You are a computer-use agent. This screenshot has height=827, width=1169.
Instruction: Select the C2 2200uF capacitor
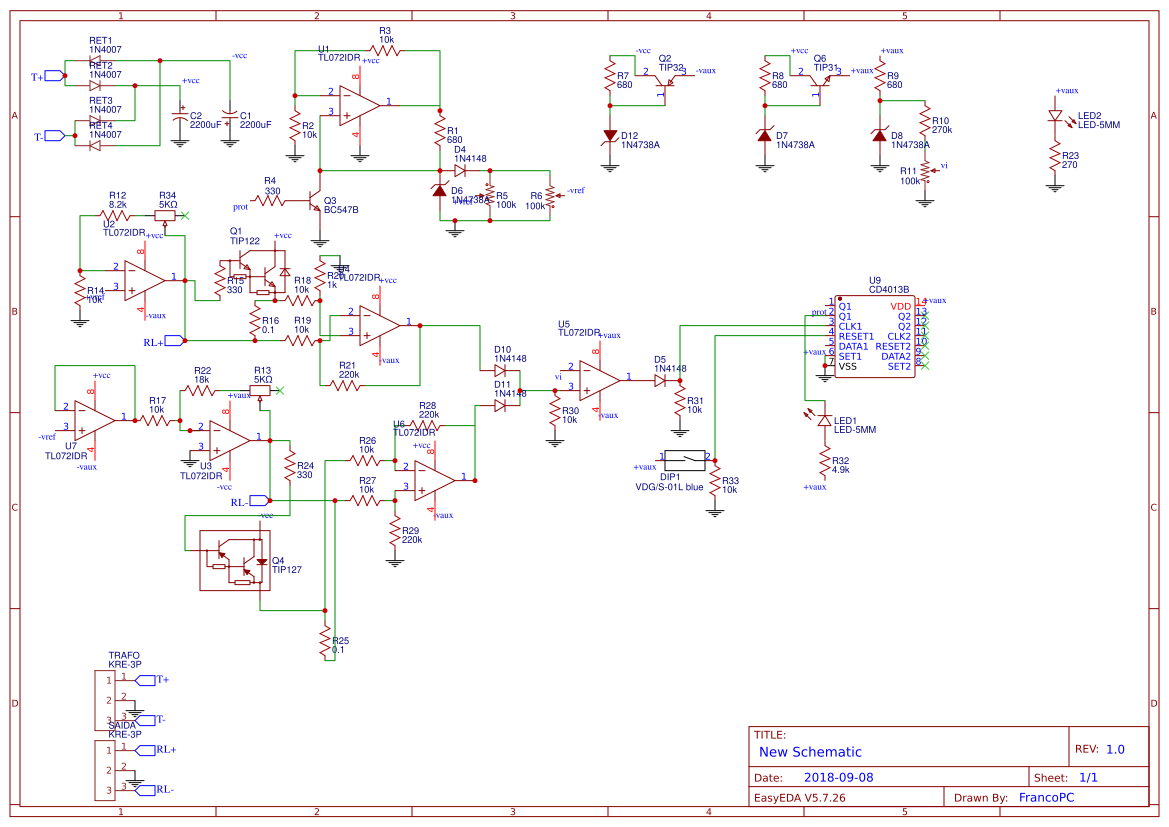click(x=180, y=118)
